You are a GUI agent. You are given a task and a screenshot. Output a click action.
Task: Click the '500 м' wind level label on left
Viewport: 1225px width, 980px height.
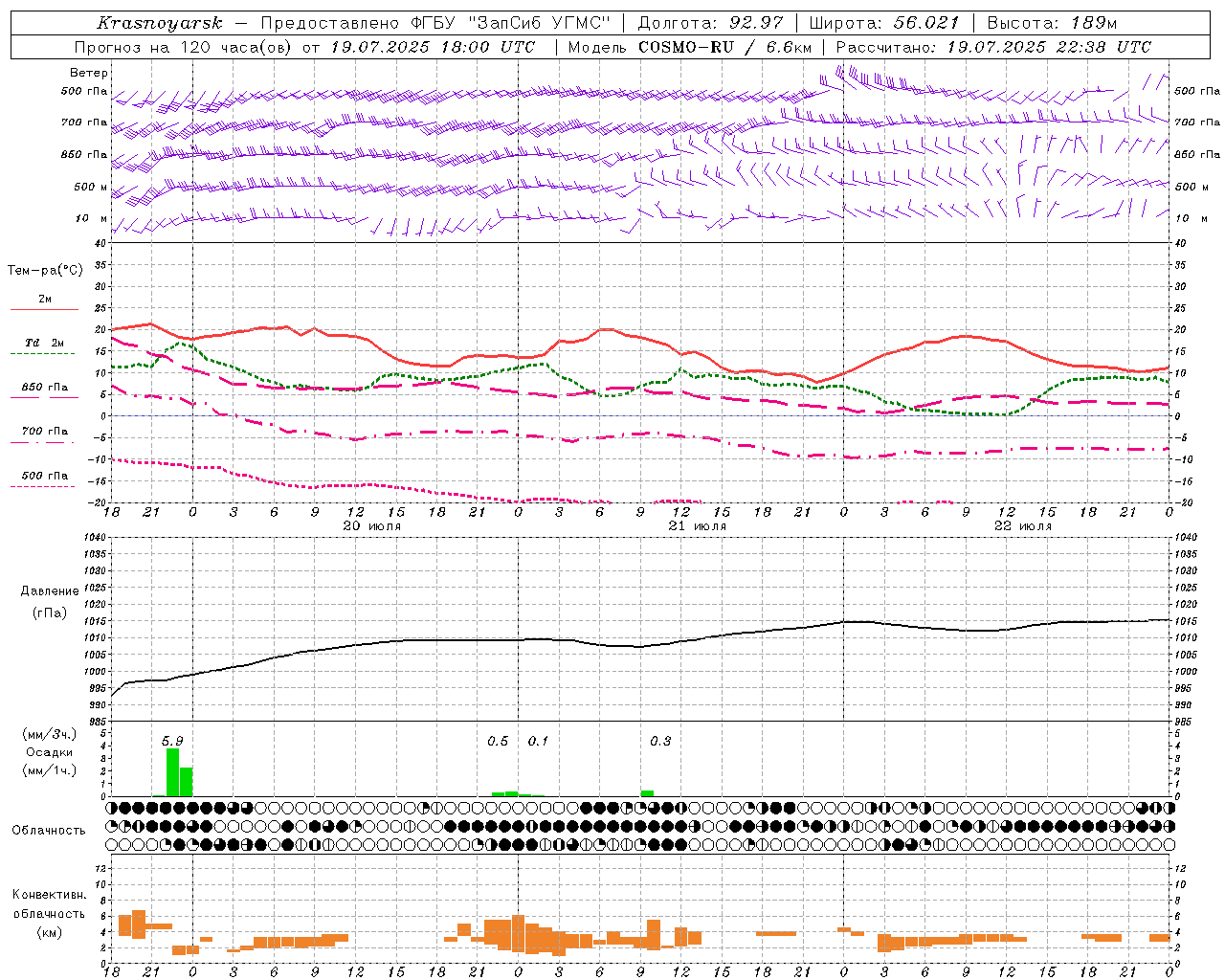[91, 188]
